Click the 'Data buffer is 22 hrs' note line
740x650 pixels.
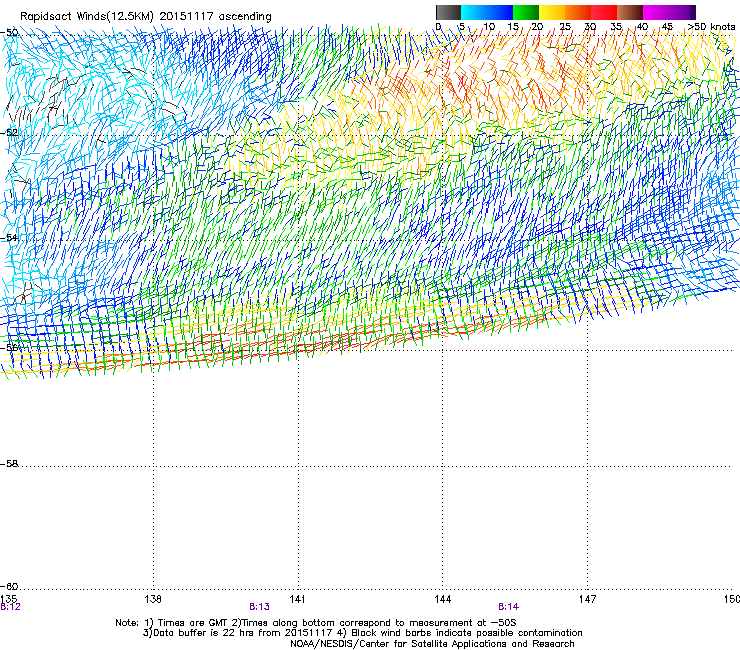362,633
